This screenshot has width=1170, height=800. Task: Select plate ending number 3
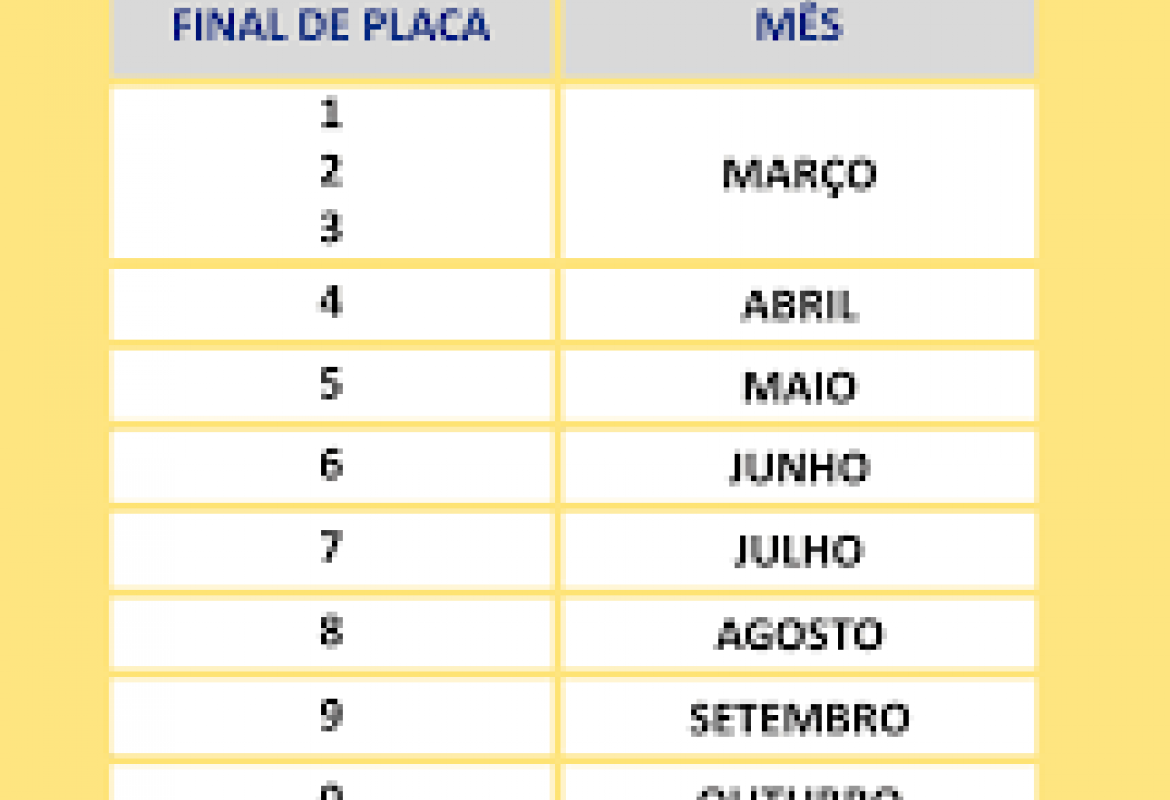coord(331,229)
